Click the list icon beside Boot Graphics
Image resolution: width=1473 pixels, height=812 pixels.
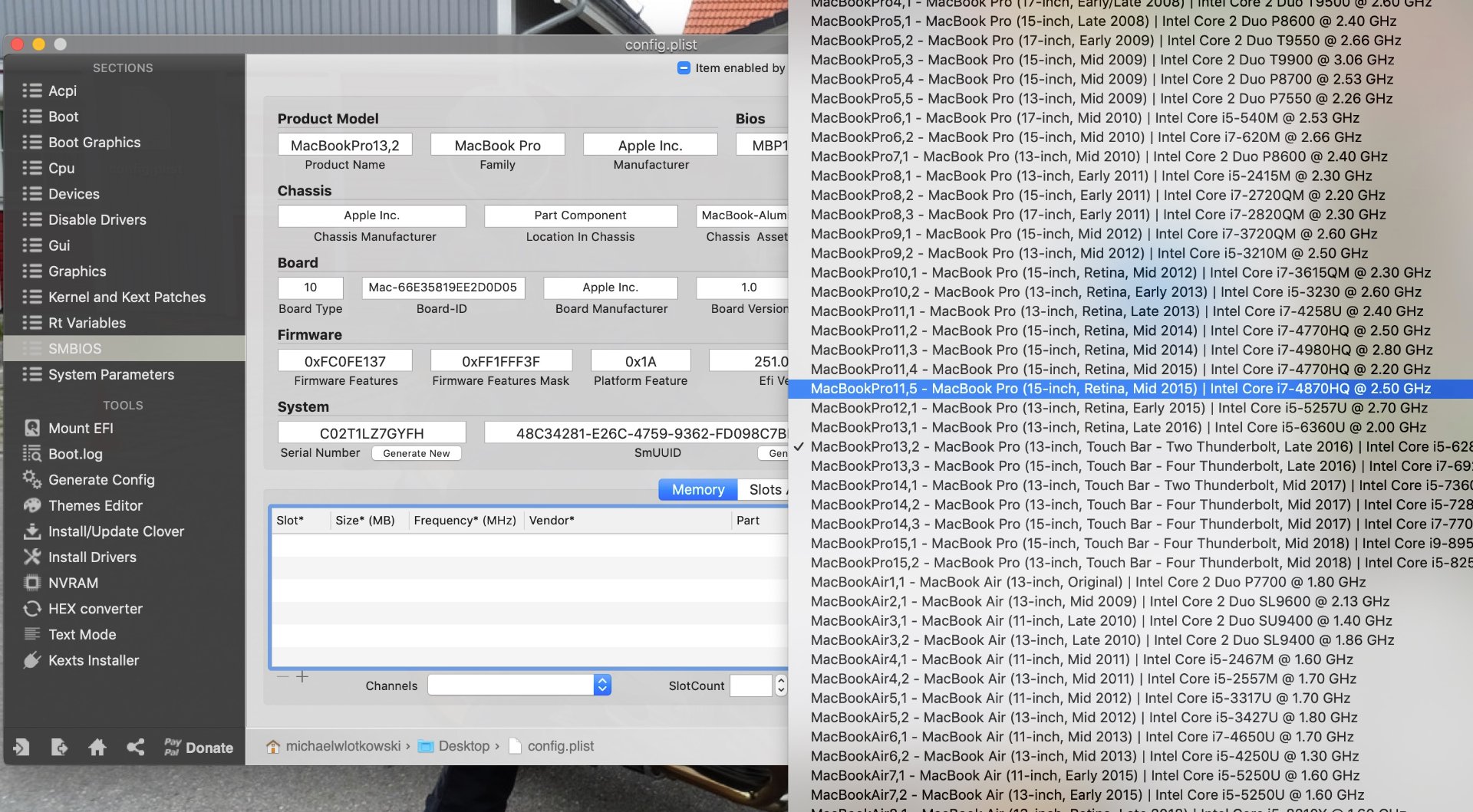(x=32, y=142)
